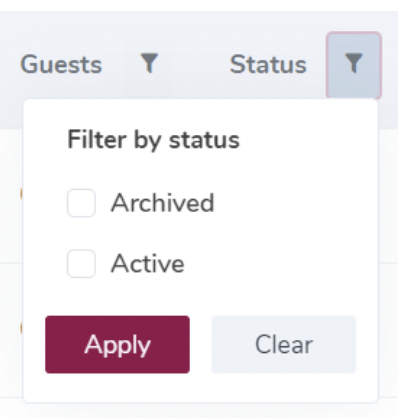Screen dimensions: 404x418
Task: Collapse the Filter by status dropdown
Action: coord(354,65)
